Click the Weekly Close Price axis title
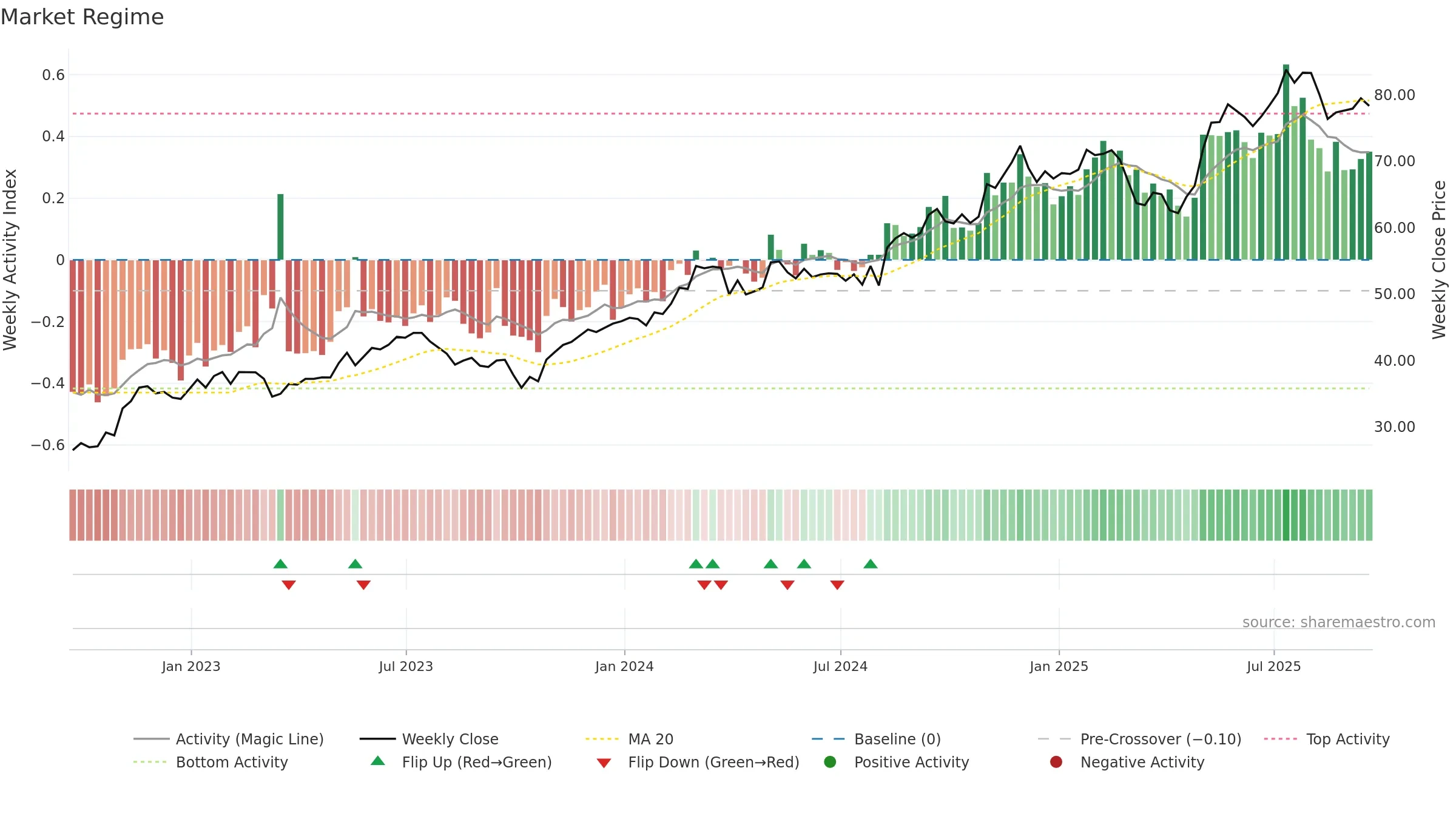This screenshot has width=1456, height=819. (1439, 260)
